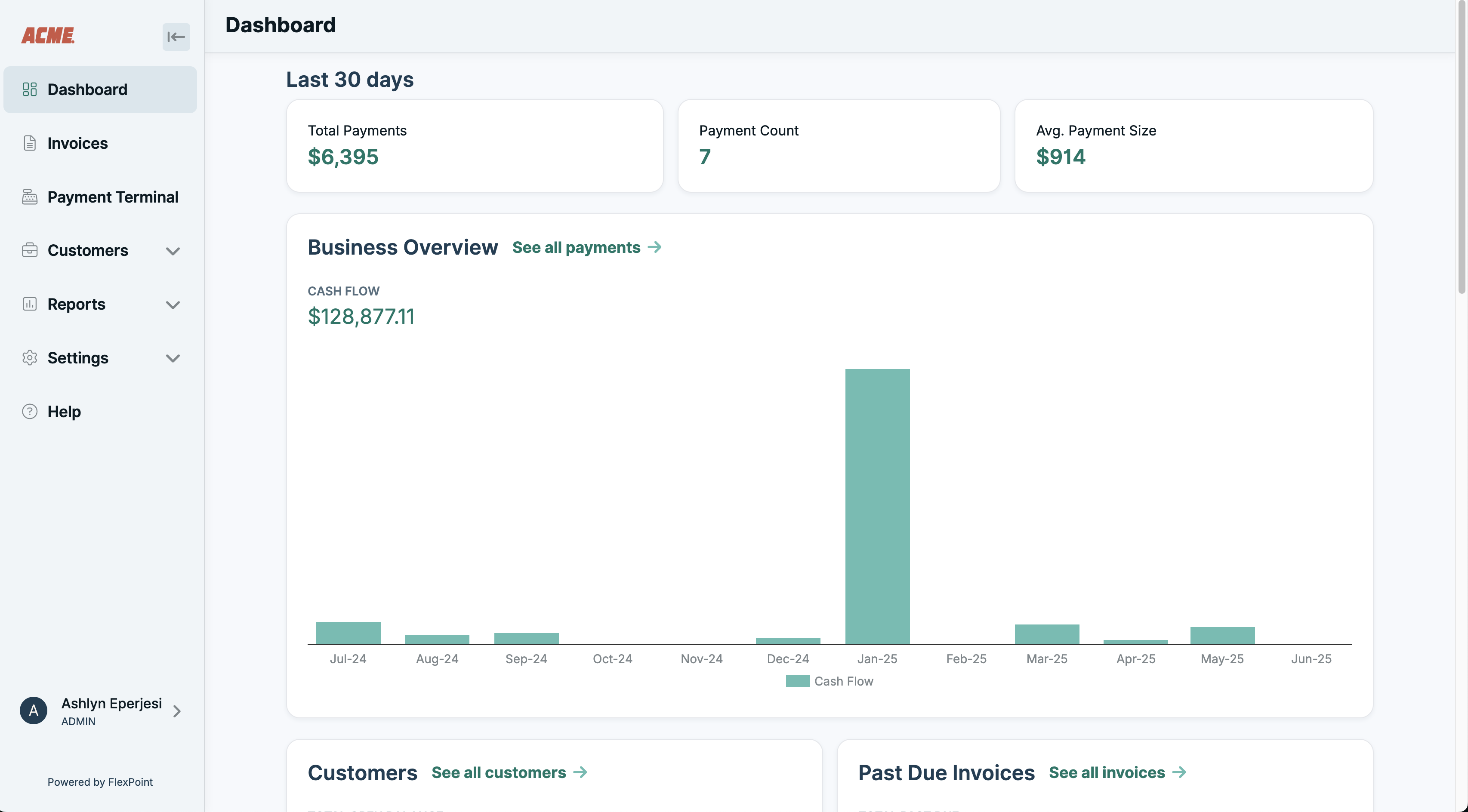Expand the Customers submenu chevron
The width and height of the screenshot is (1468, 812).
[x=173, y=251]
